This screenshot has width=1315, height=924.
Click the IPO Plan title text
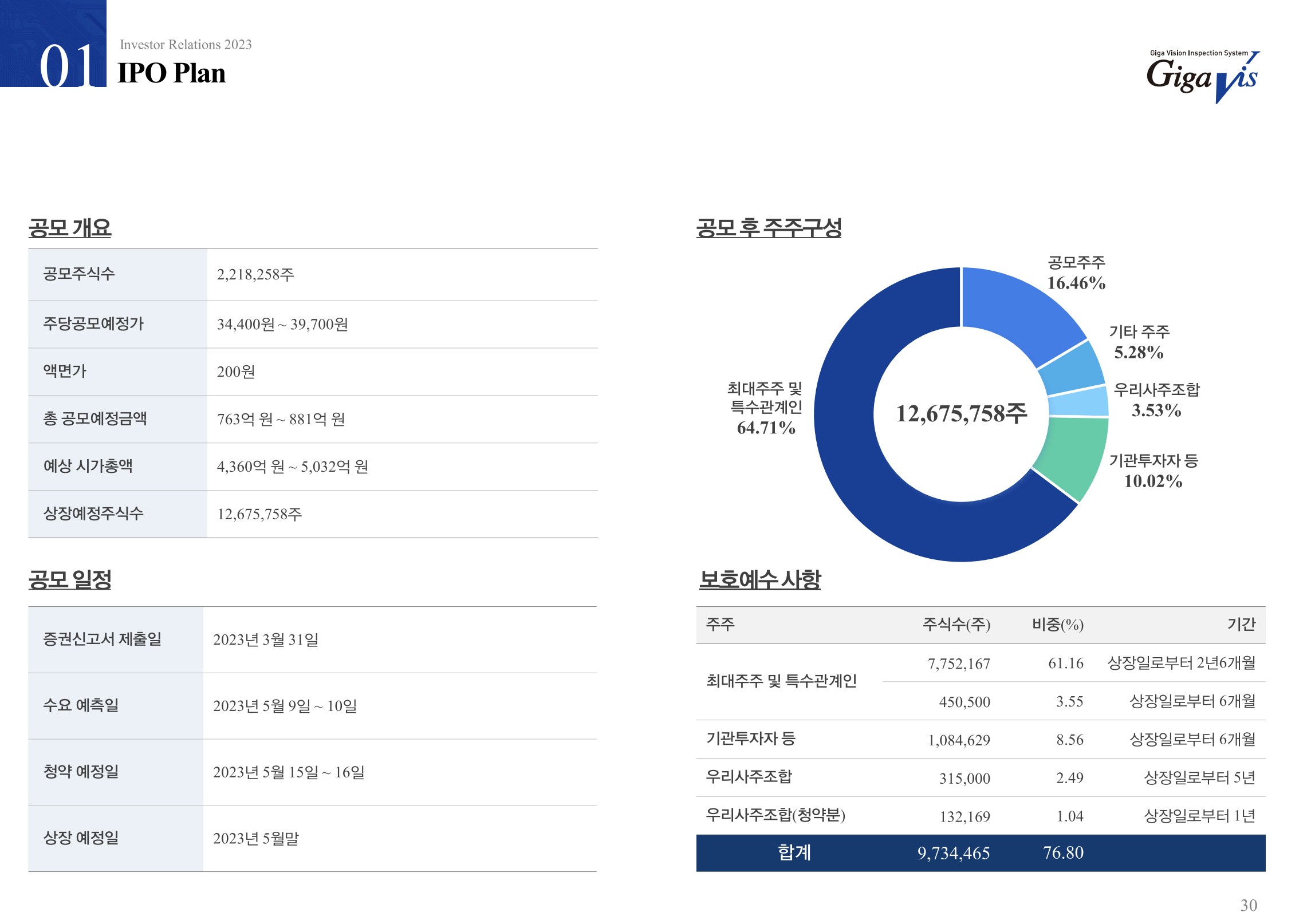(x=171, y=73)
